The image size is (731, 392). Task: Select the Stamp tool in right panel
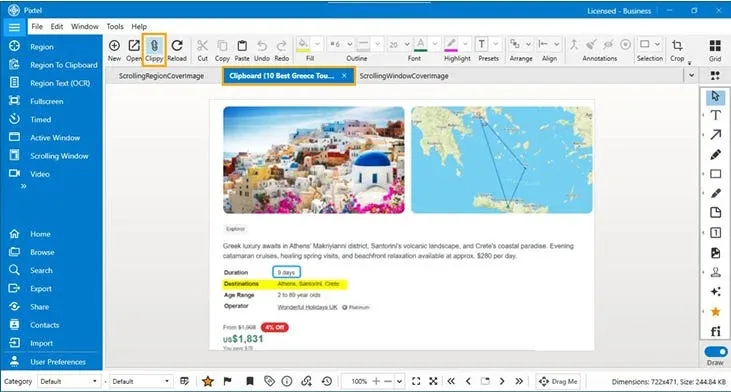(x=715, y=272)
